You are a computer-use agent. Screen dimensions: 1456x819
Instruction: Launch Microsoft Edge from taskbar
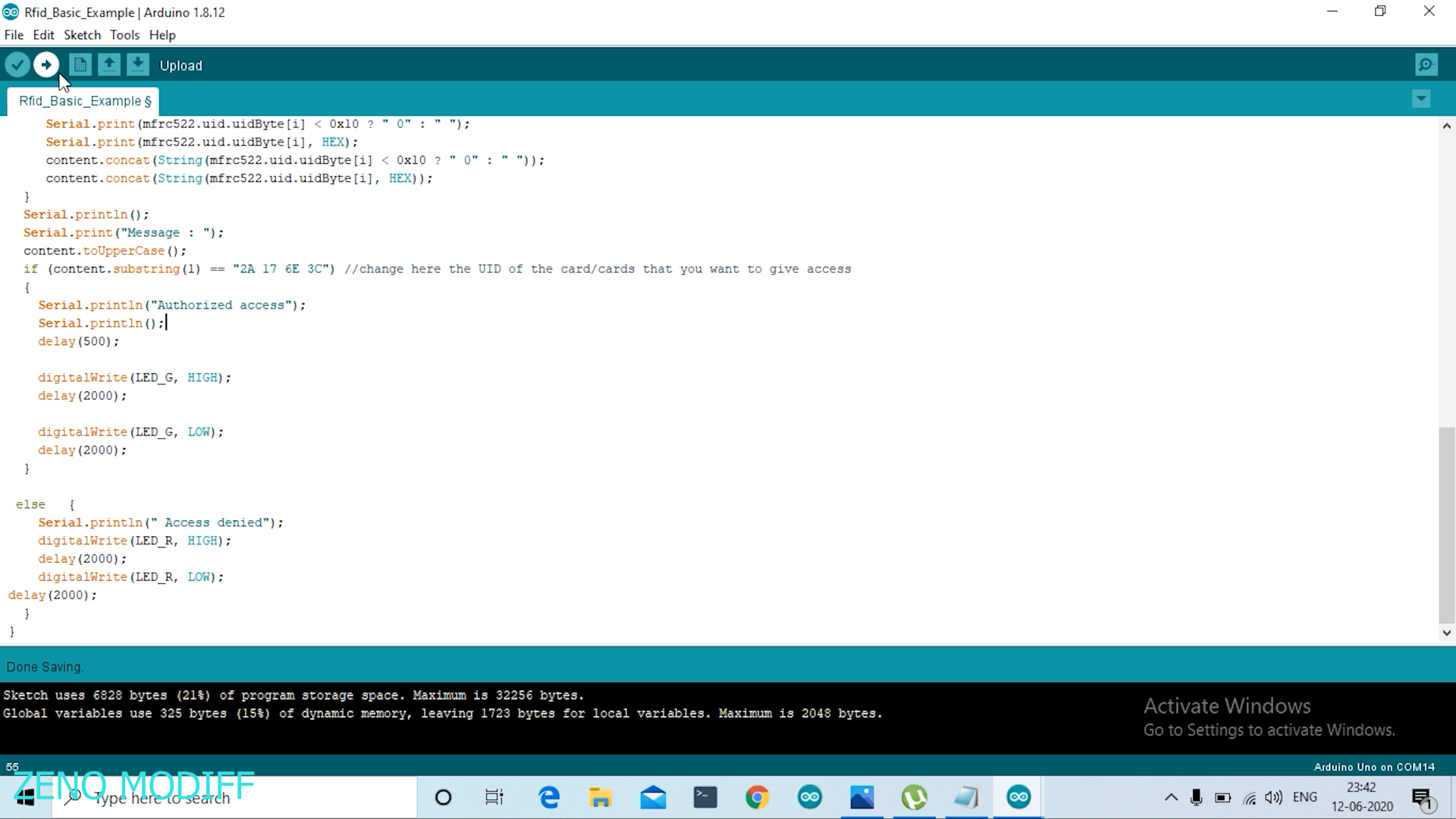click(x=549, y=798)
